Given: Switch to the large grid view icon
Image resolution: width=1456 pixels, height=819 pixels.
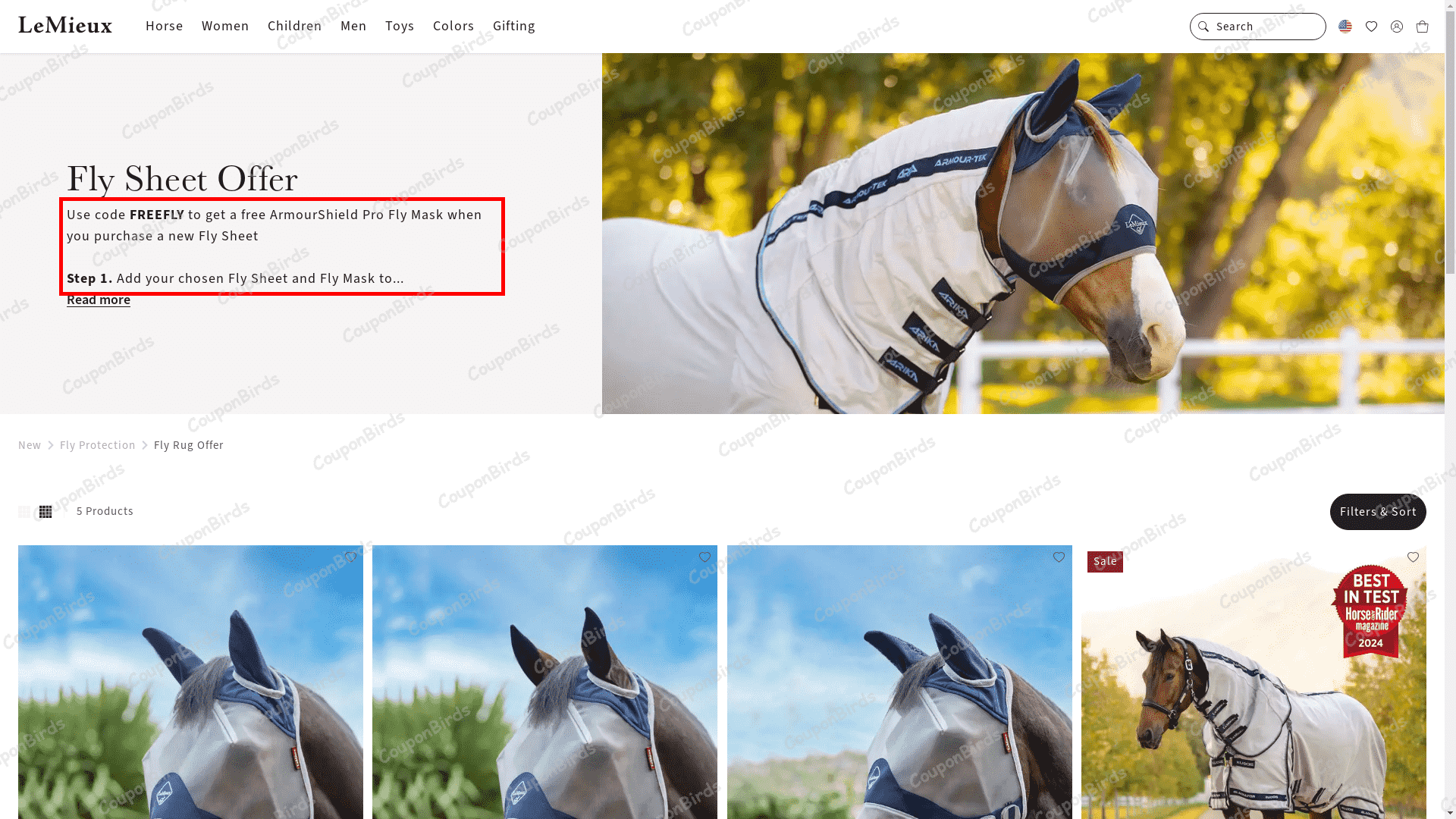Looking at the screenshot, I should click(24, 512).
